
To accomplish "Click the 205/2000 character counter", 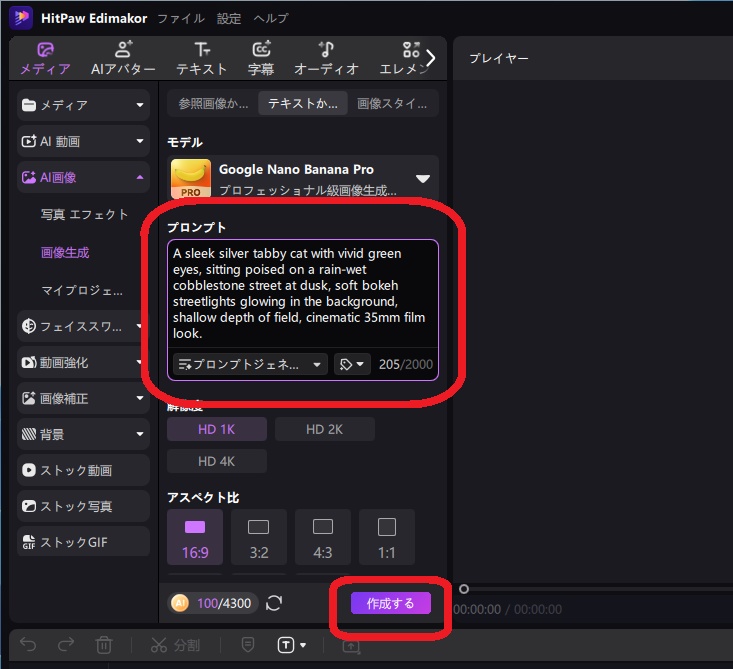I will point(406,364).
